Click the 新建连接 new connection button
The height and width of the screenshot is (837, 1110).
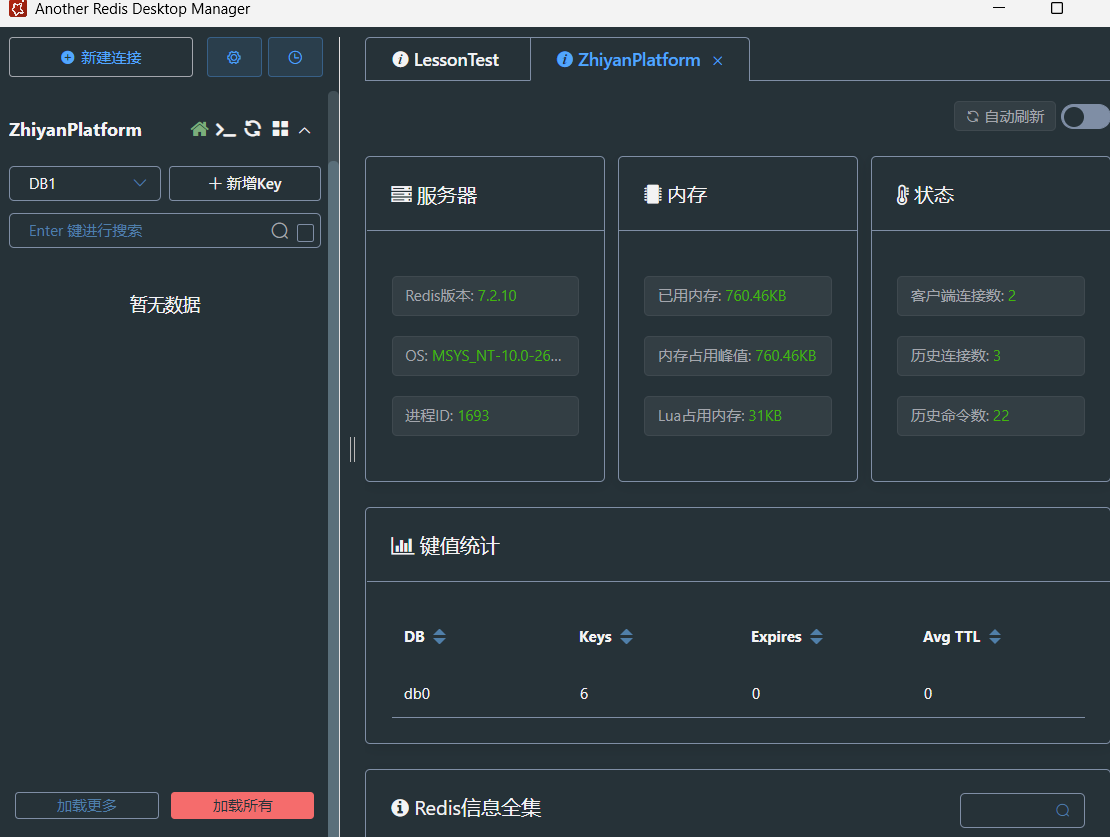(101, 58)
